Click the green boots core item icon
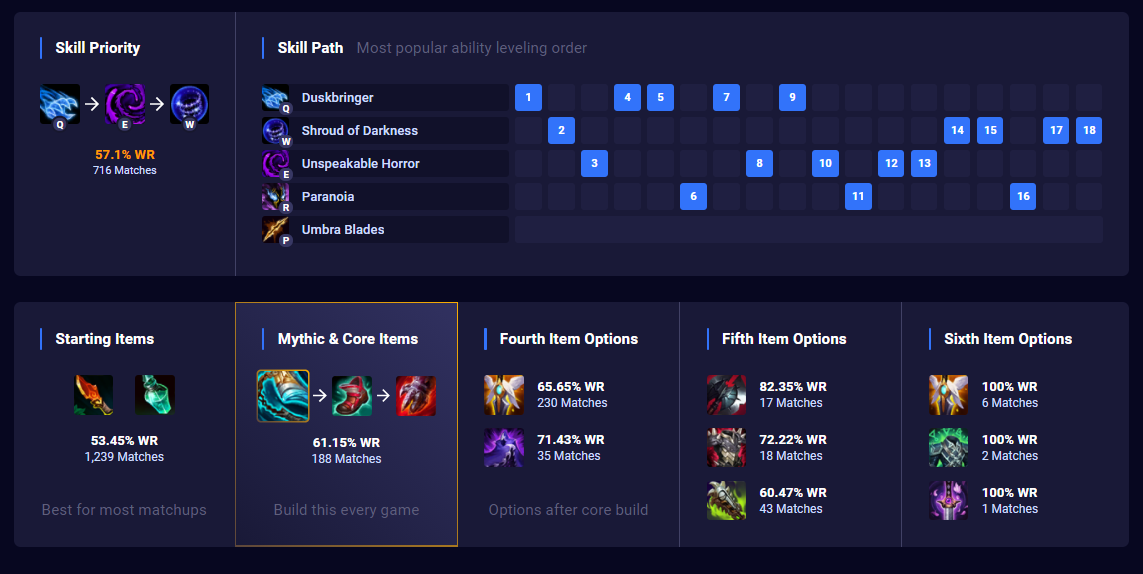The image size is (1143, 574). click(352, 396)
